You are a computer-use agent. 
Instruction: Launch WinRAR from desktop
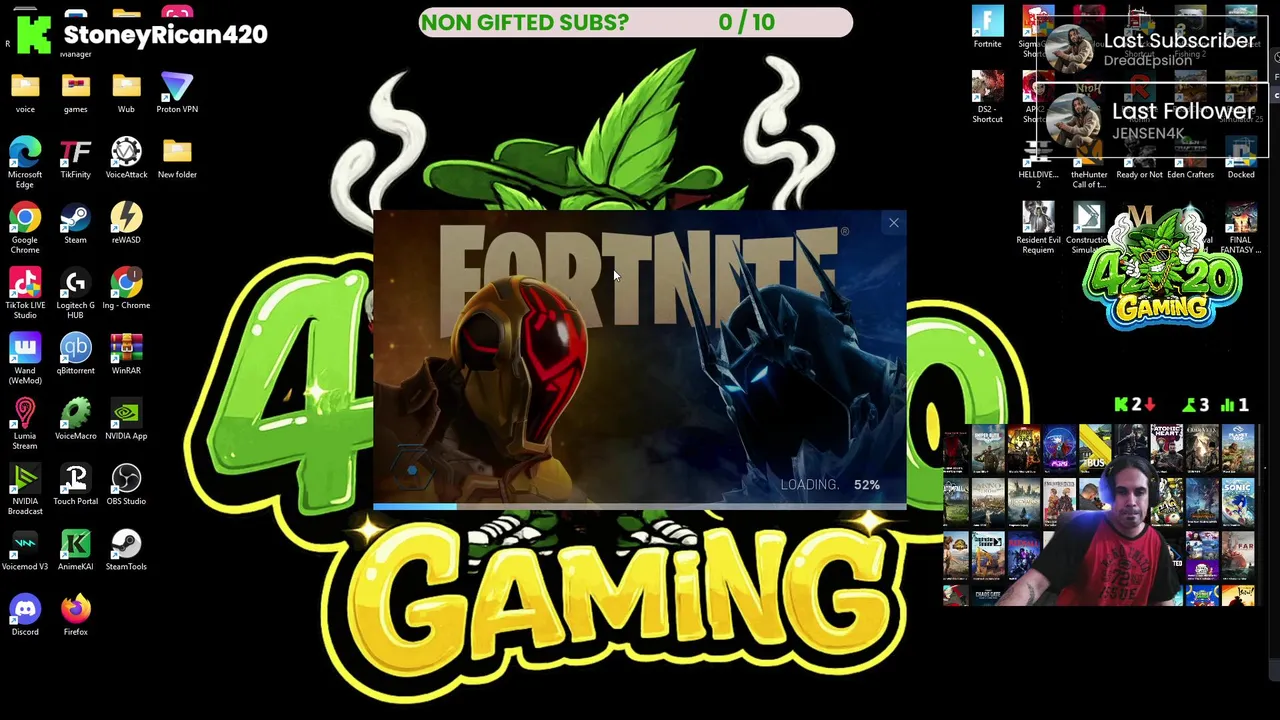(x=126, y=354)
